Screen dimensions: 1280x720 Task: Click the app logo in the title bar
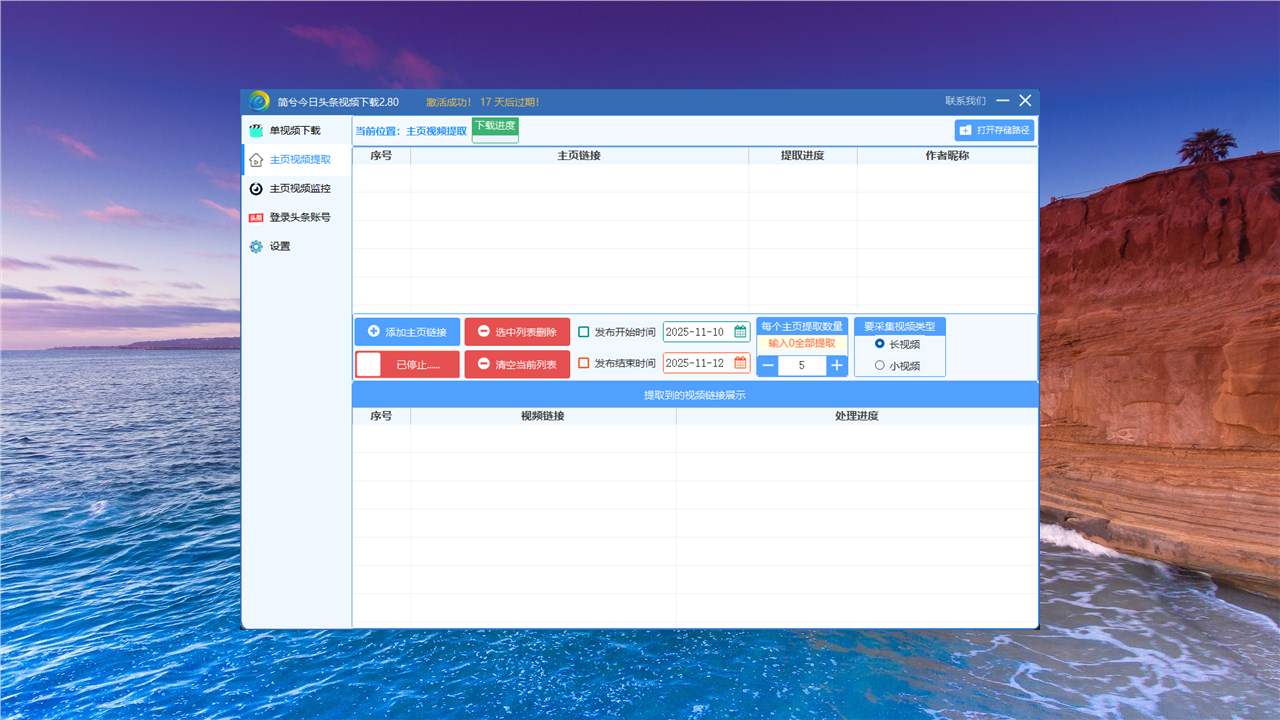pos(259,101)
